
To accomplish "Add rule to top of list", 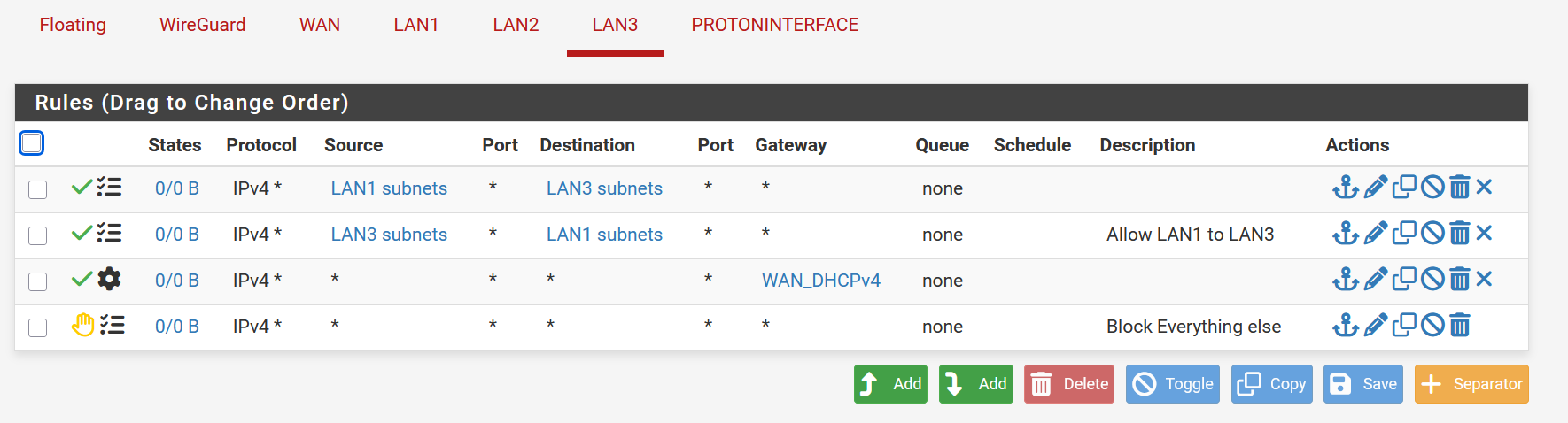I will [890, 384].
